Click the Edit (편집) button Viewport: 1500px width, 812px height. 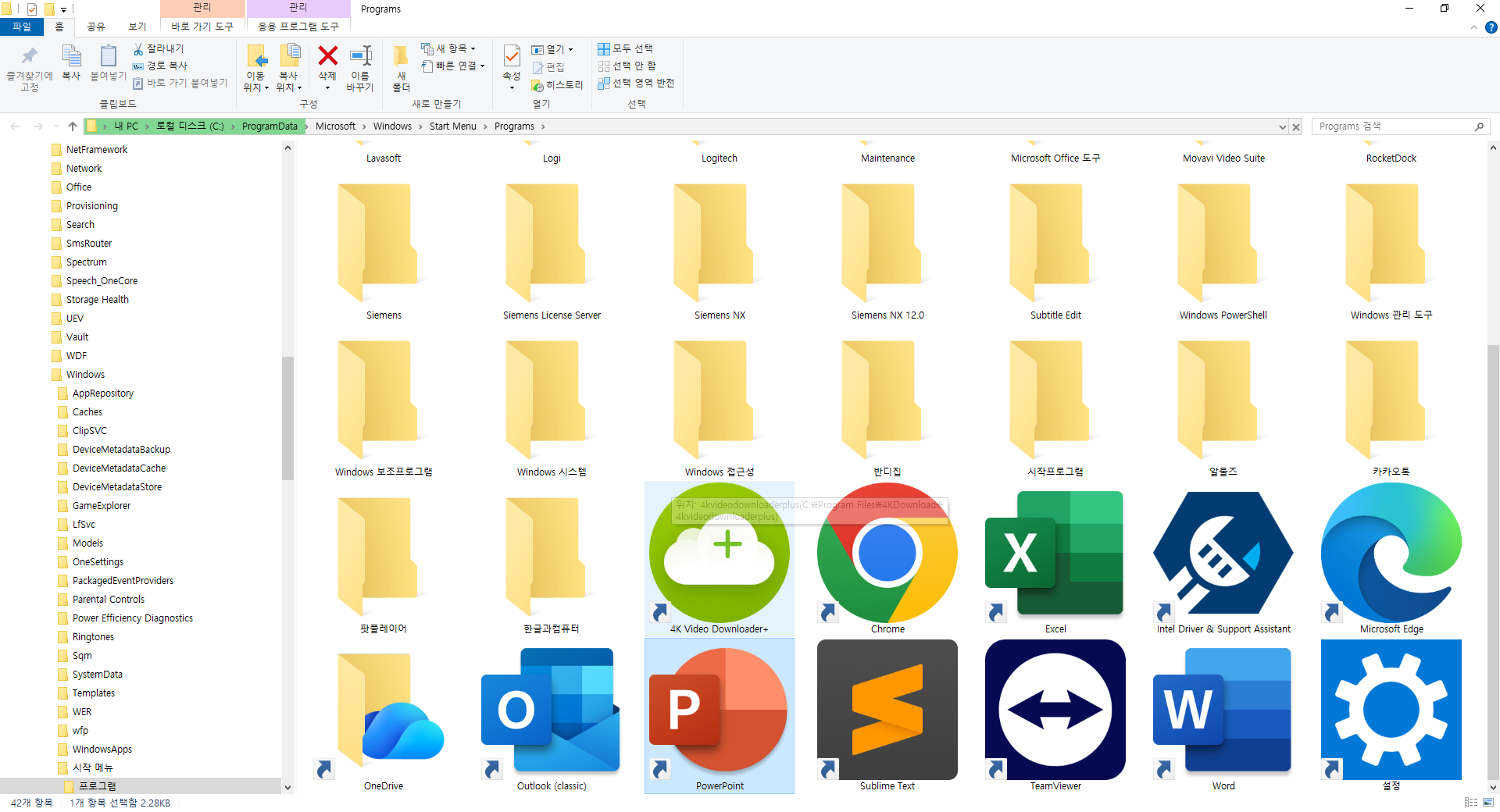(549, 67)
